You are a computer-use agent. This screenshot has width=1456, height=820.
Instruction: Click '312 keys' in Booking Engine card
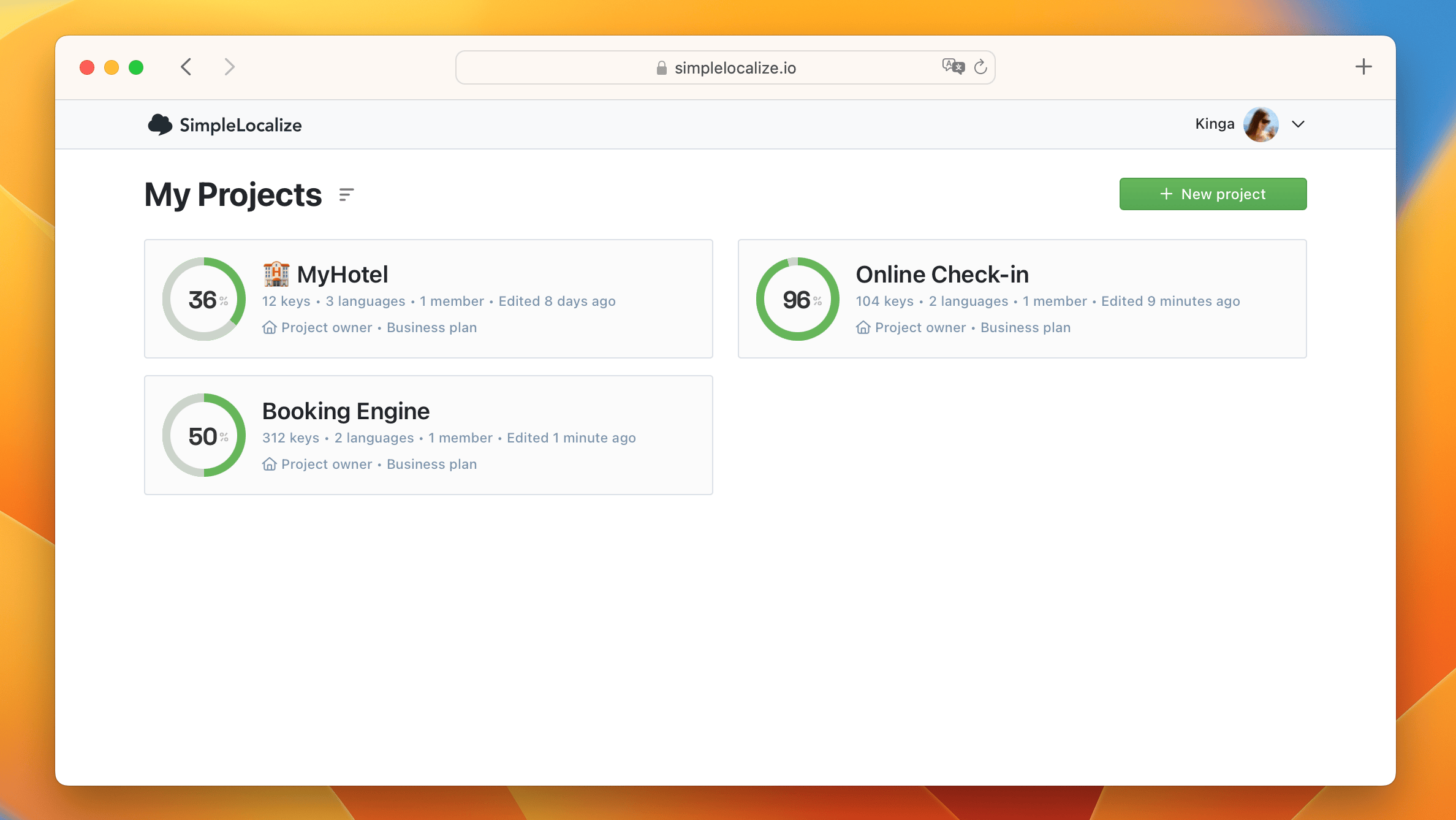click(290, 438)
